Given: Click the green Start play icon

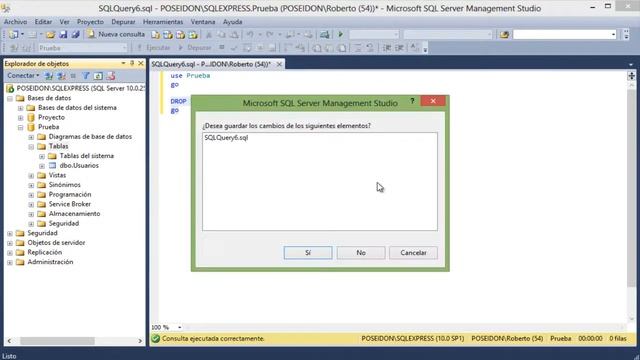Looking at the screenshot, I should pos(340,35).
